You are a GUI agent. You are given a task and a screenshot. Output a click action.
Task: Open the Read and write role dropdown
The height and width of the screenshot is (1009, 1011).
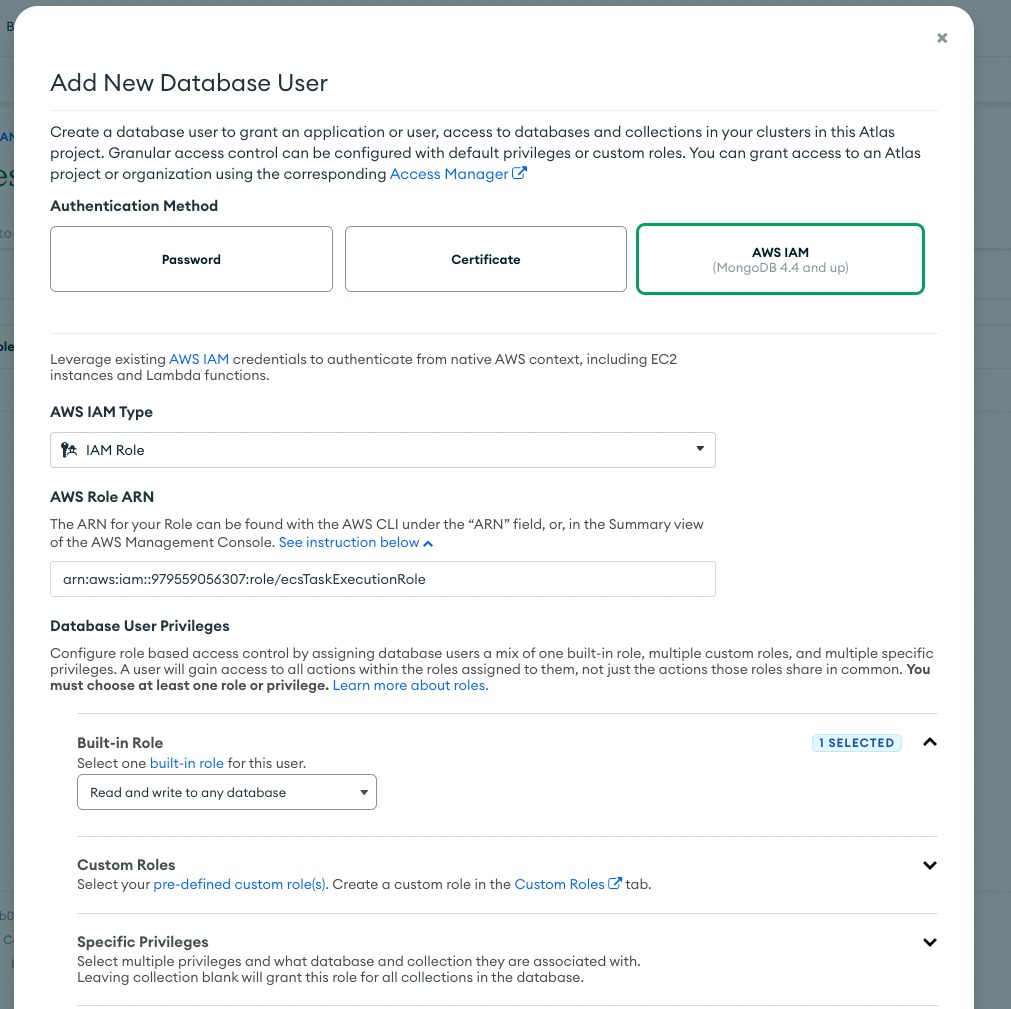[x=227, y=792]
